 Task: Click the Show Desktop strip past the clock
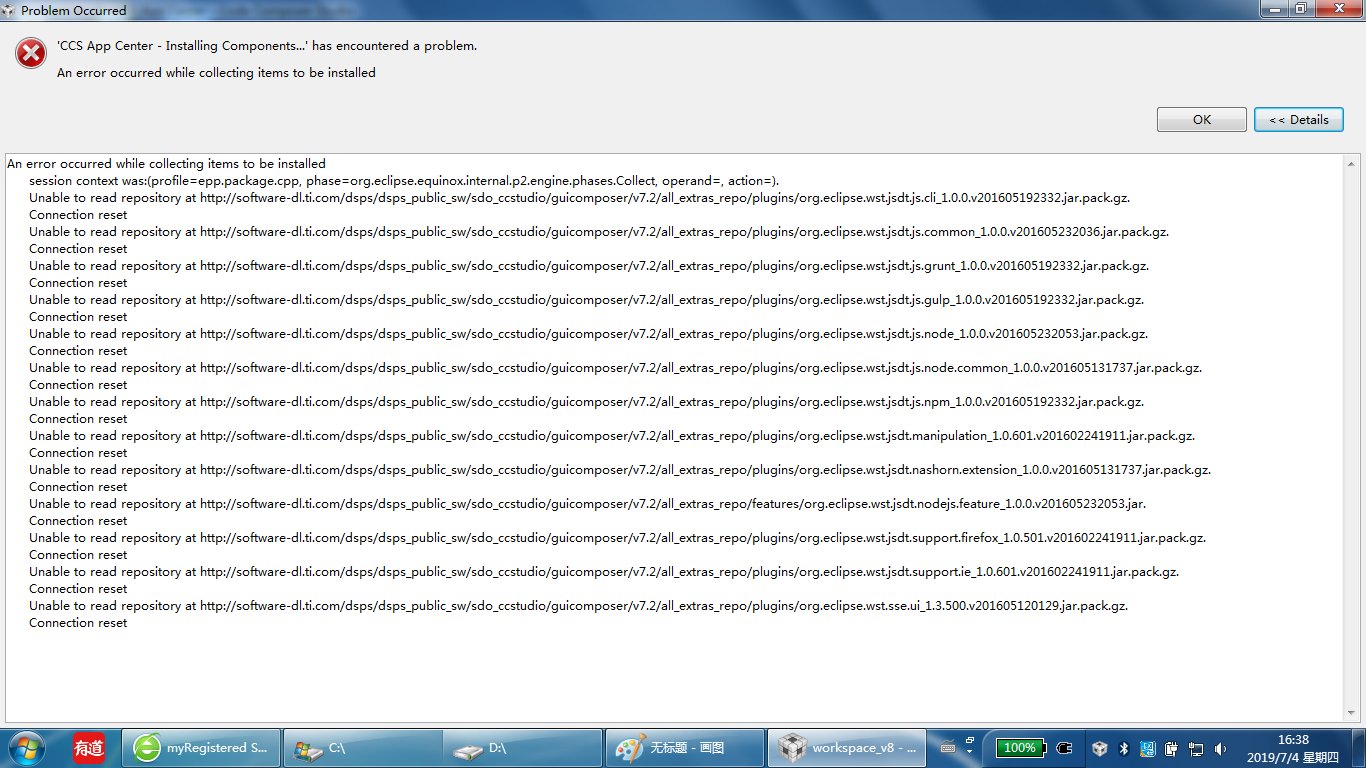click(1358, 748)
